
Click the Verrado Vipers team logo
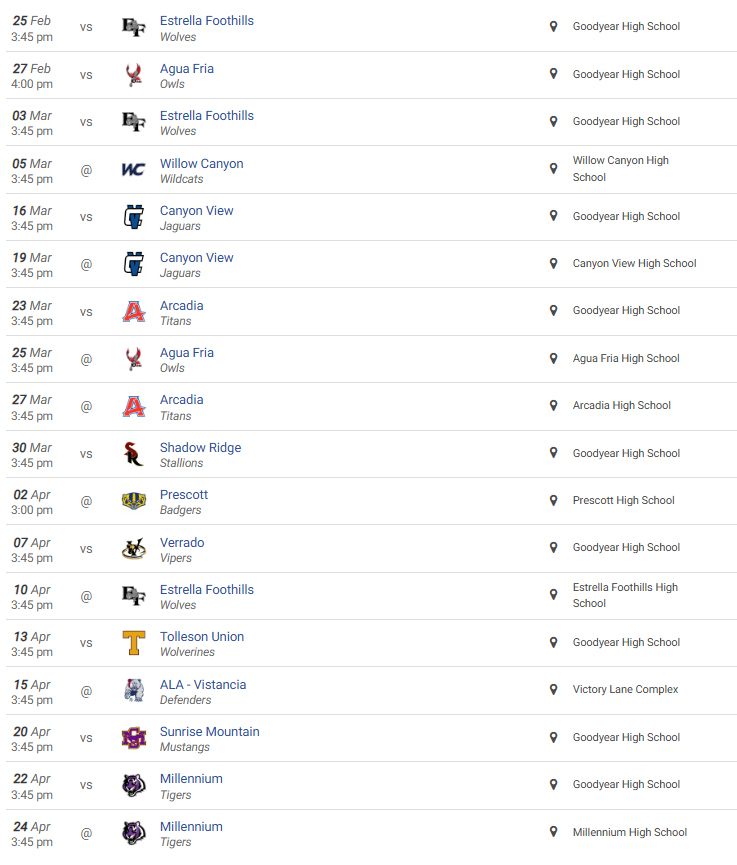pyautogui.click(x=133, y=549)
